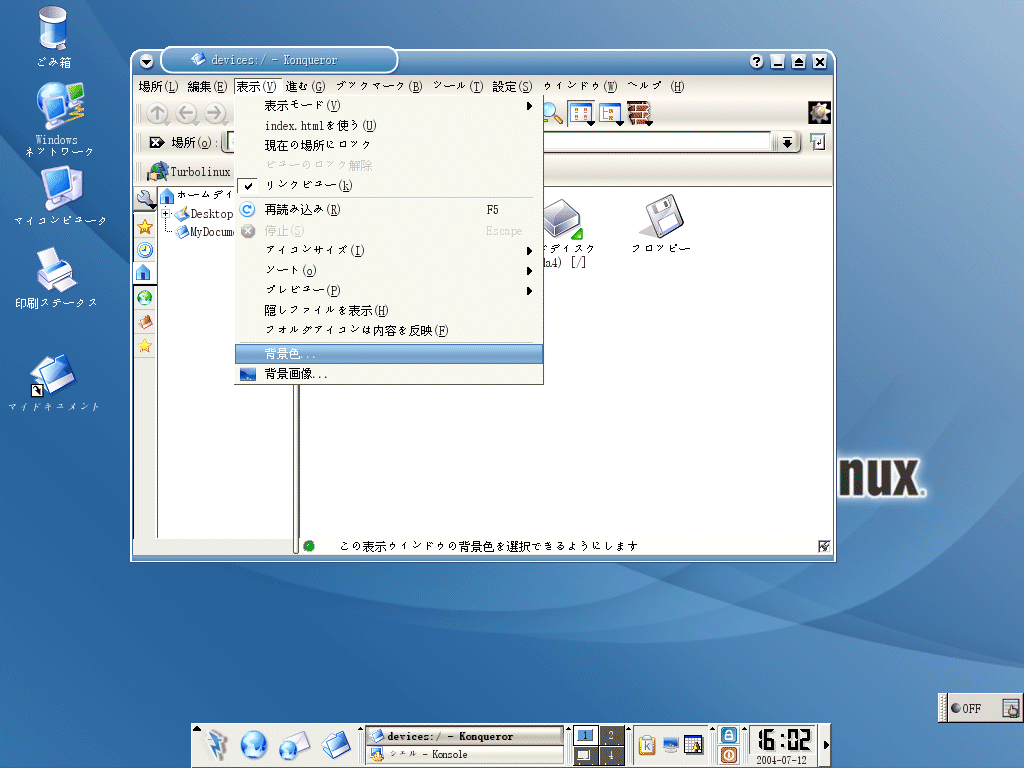Click the Back arrow toolbar button
1024x768 pixels.
pos(187,114)
